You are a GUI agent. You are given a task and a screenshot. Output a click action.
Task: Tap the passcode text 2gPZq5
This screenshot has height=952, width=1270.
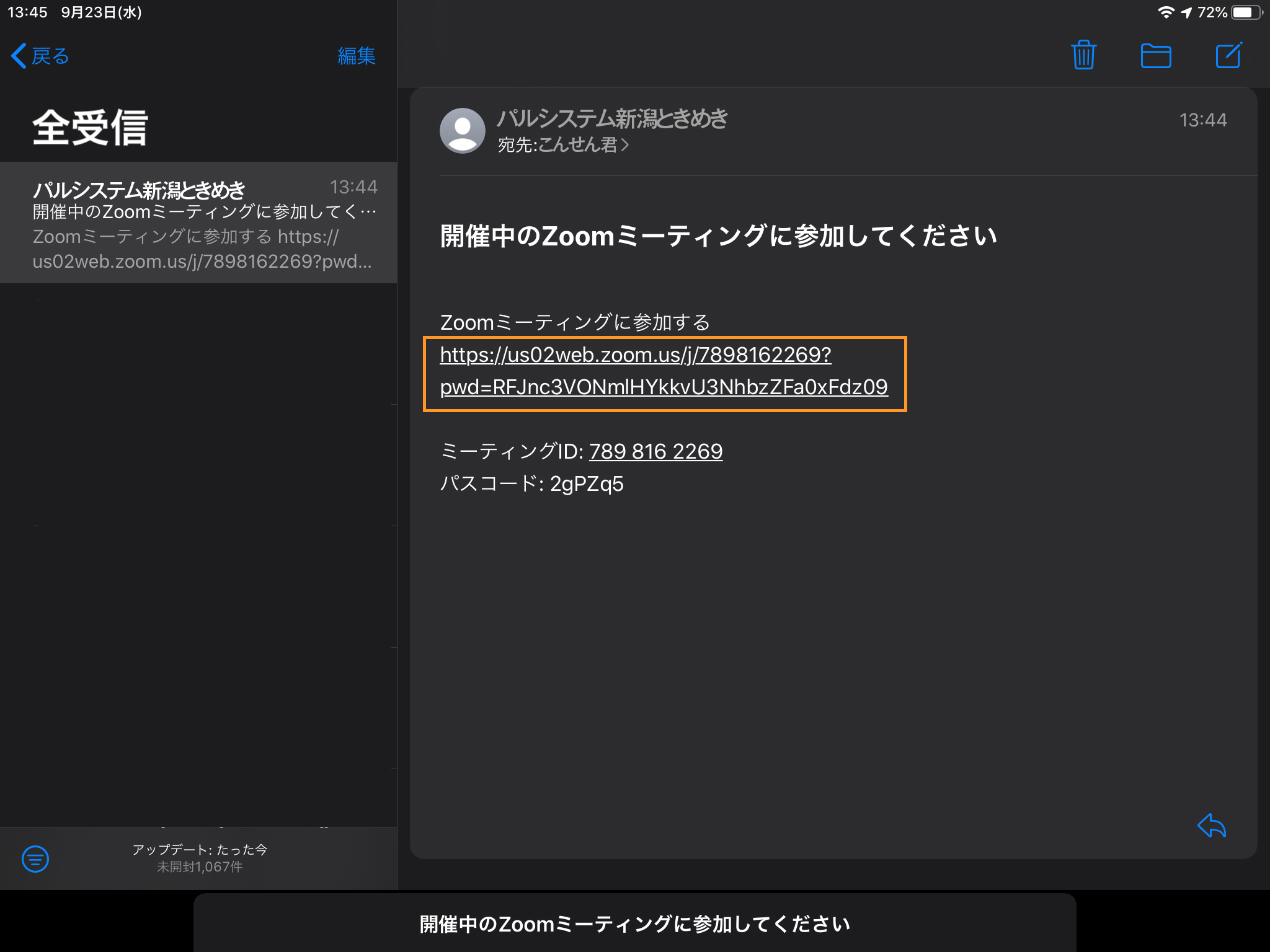click(x=587, y=483)
